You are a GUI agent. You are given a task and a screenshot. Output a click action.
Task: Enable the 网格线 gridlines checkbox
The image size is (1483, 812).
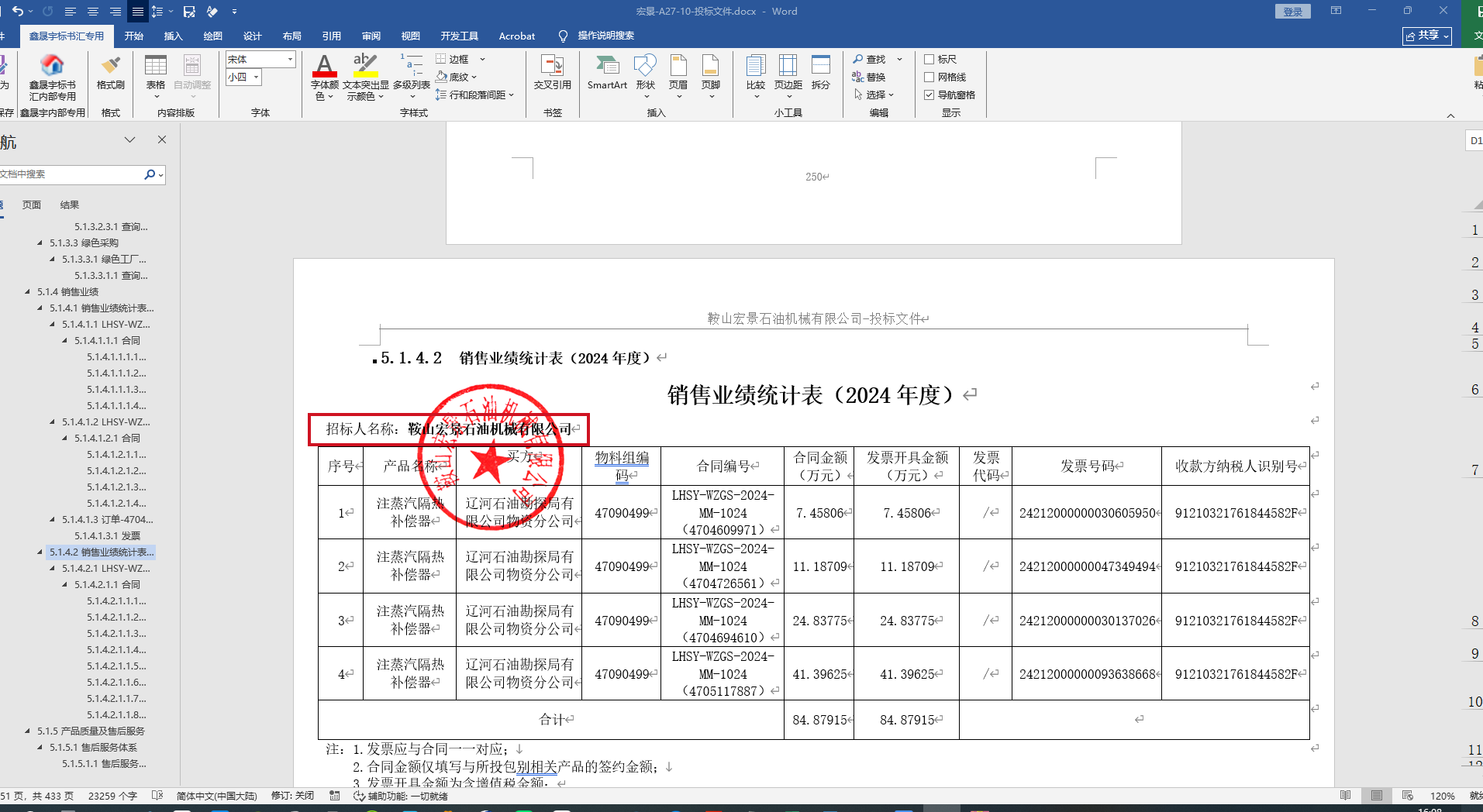[x=929, y=77]
